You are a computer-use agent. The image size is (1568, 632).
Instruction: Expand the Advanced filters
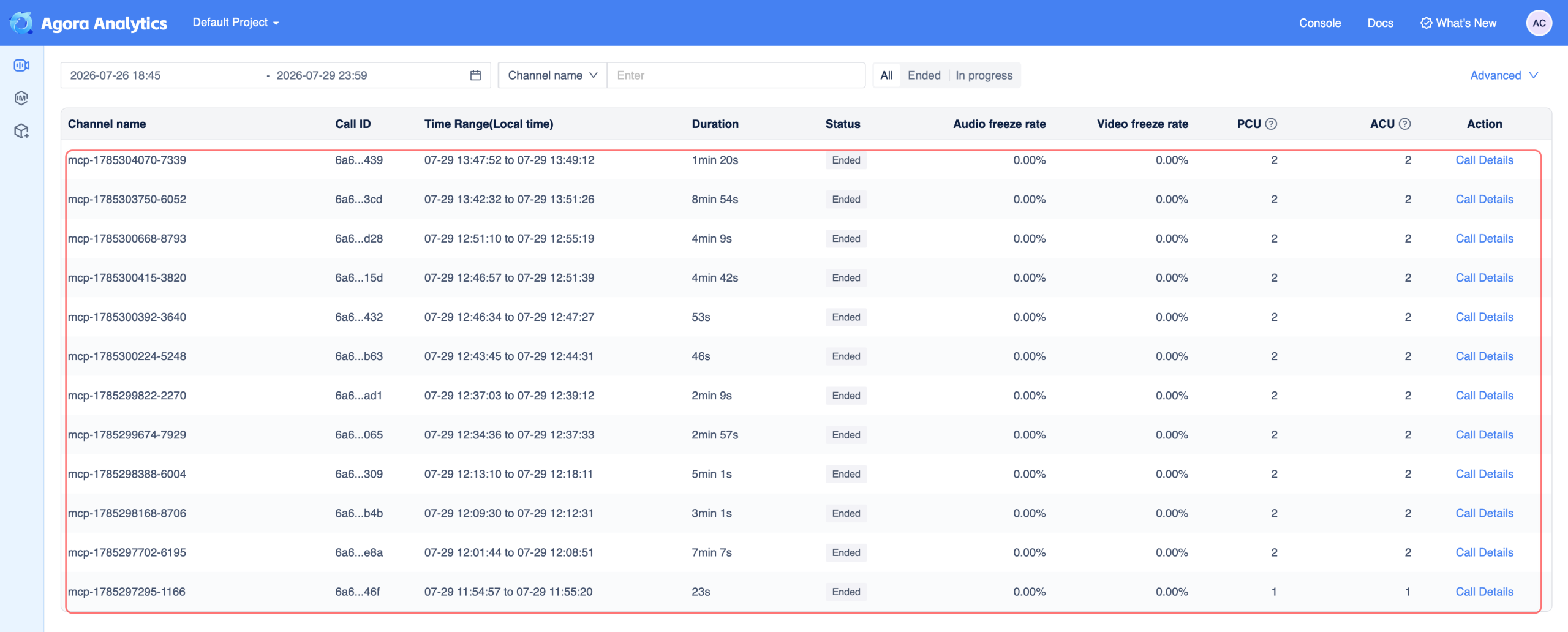1504,75
